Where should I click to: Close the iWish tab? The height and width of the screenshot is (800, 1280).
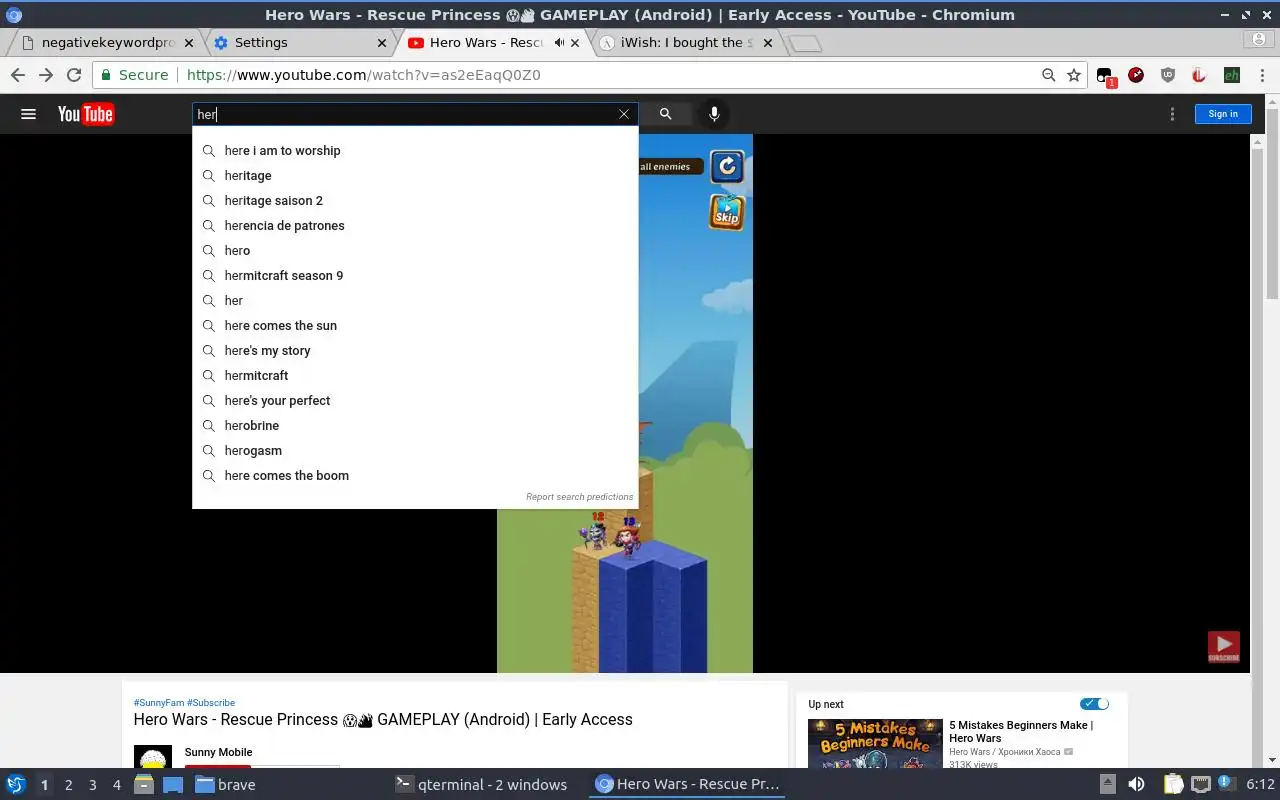pyautogui.click(x=768, y=43)
